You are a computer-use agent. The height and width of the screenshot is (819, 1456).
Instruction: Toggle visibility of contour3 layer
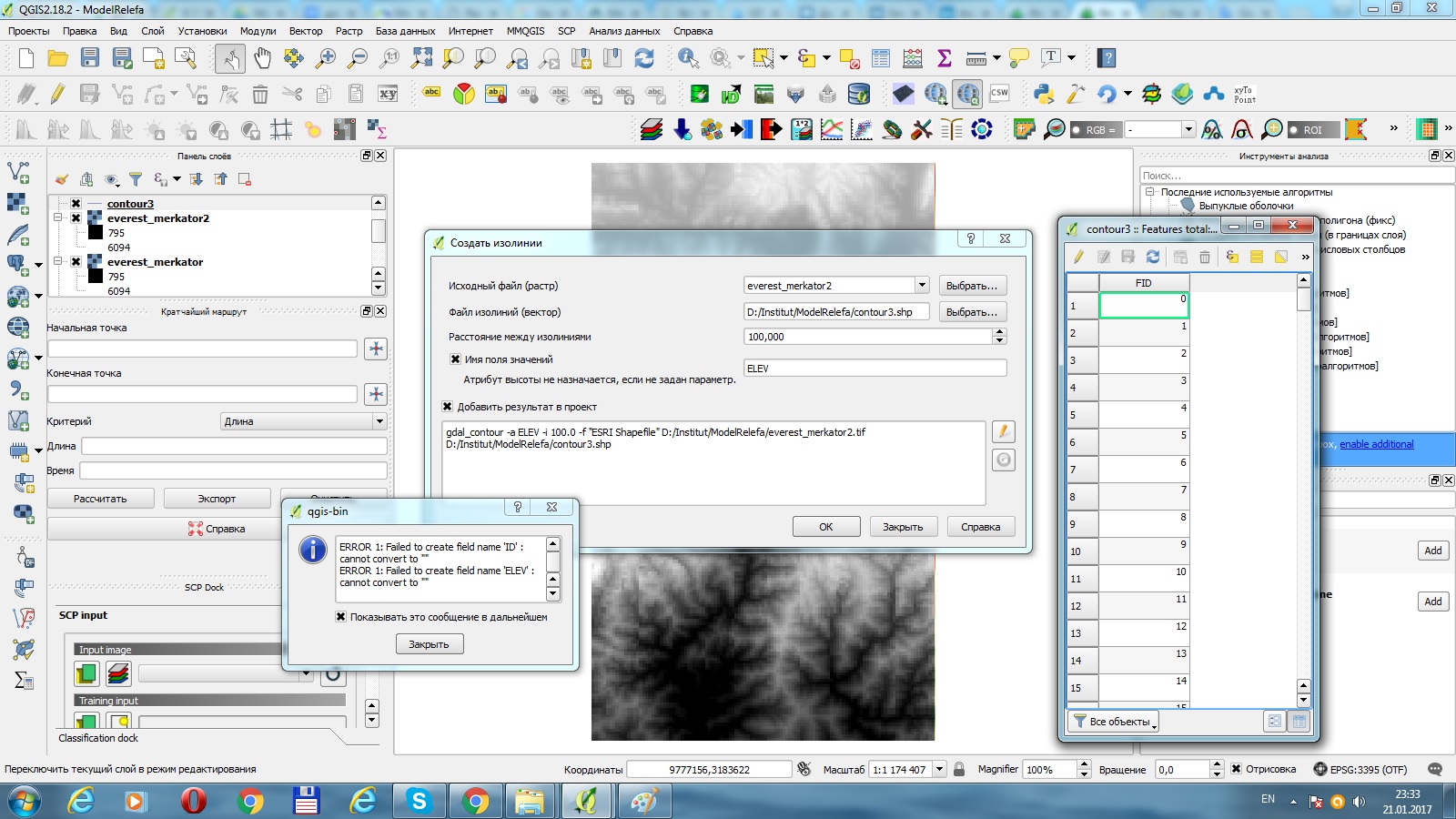tap(76, 204)
